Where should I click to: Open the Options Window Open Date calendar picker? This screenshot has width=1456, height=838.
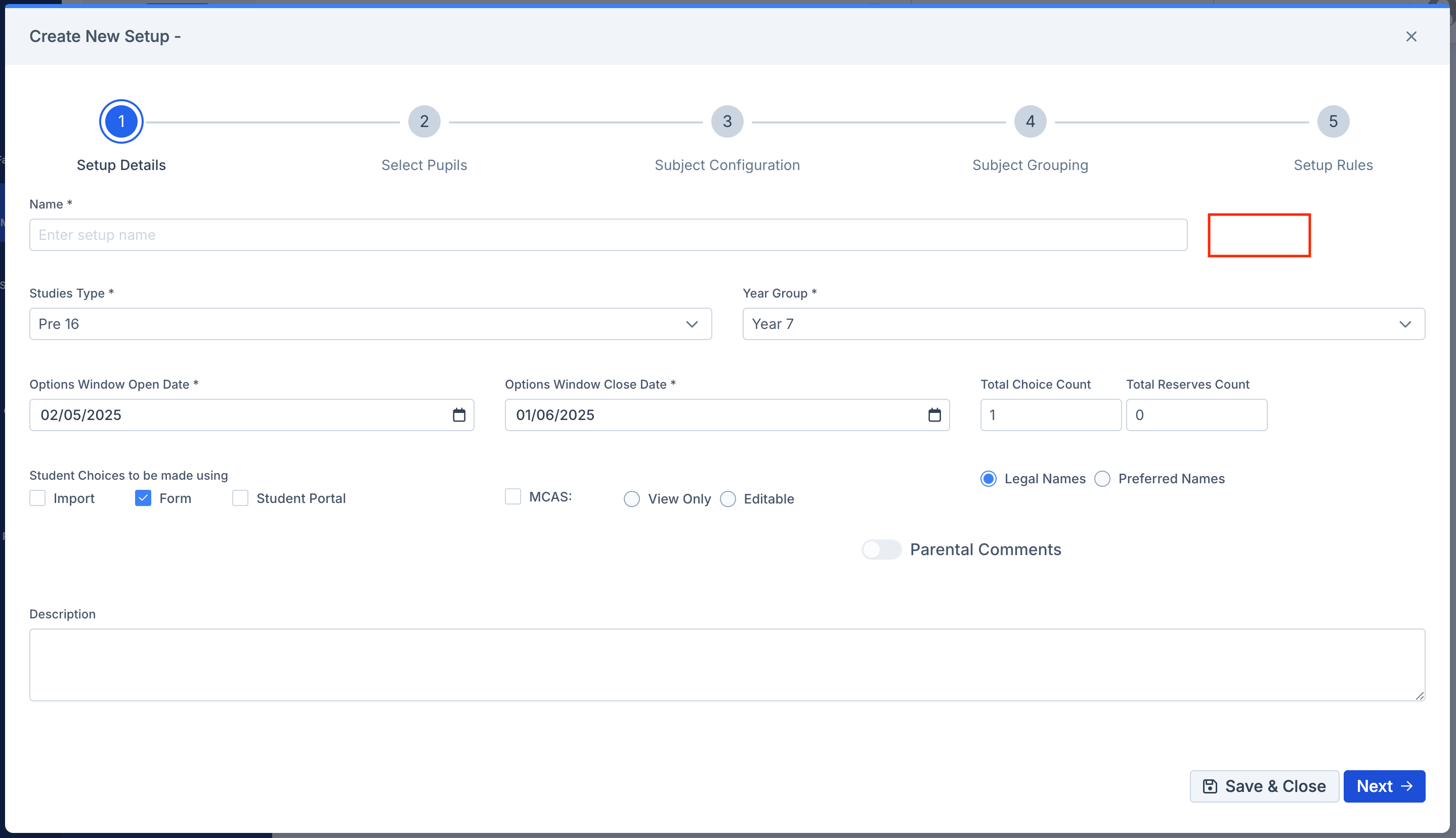[x=458, y=414]
